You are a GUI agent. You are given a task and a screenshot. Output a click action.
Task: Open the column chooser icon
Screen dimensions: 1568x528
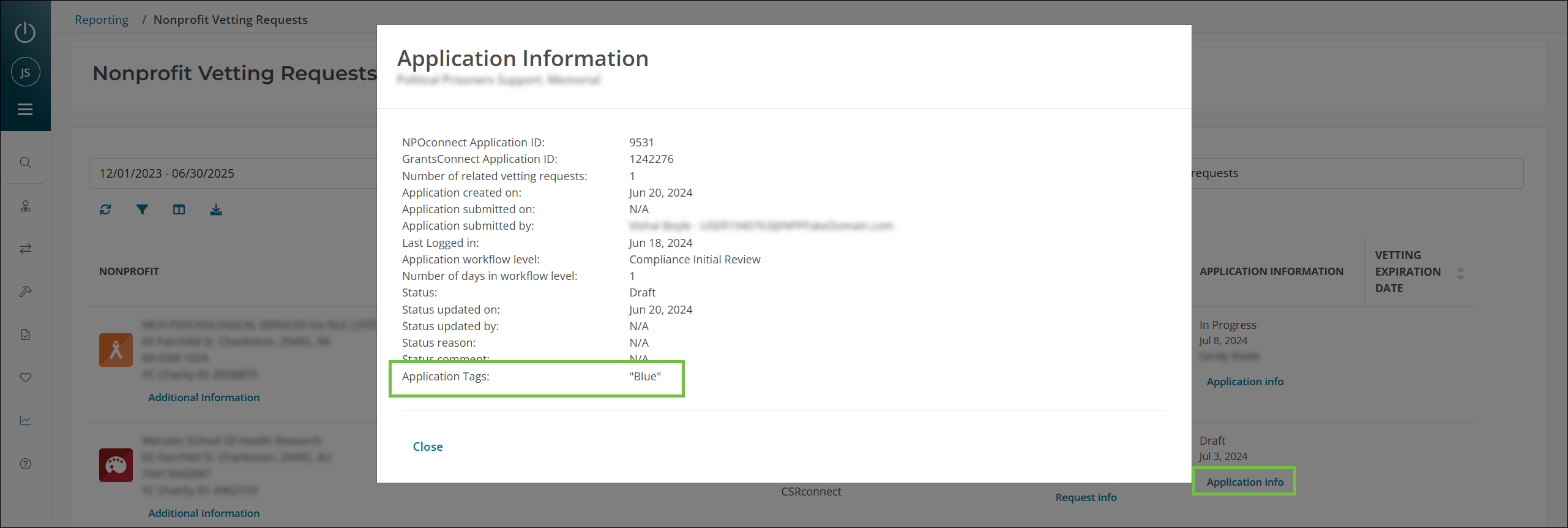point(179,209)
